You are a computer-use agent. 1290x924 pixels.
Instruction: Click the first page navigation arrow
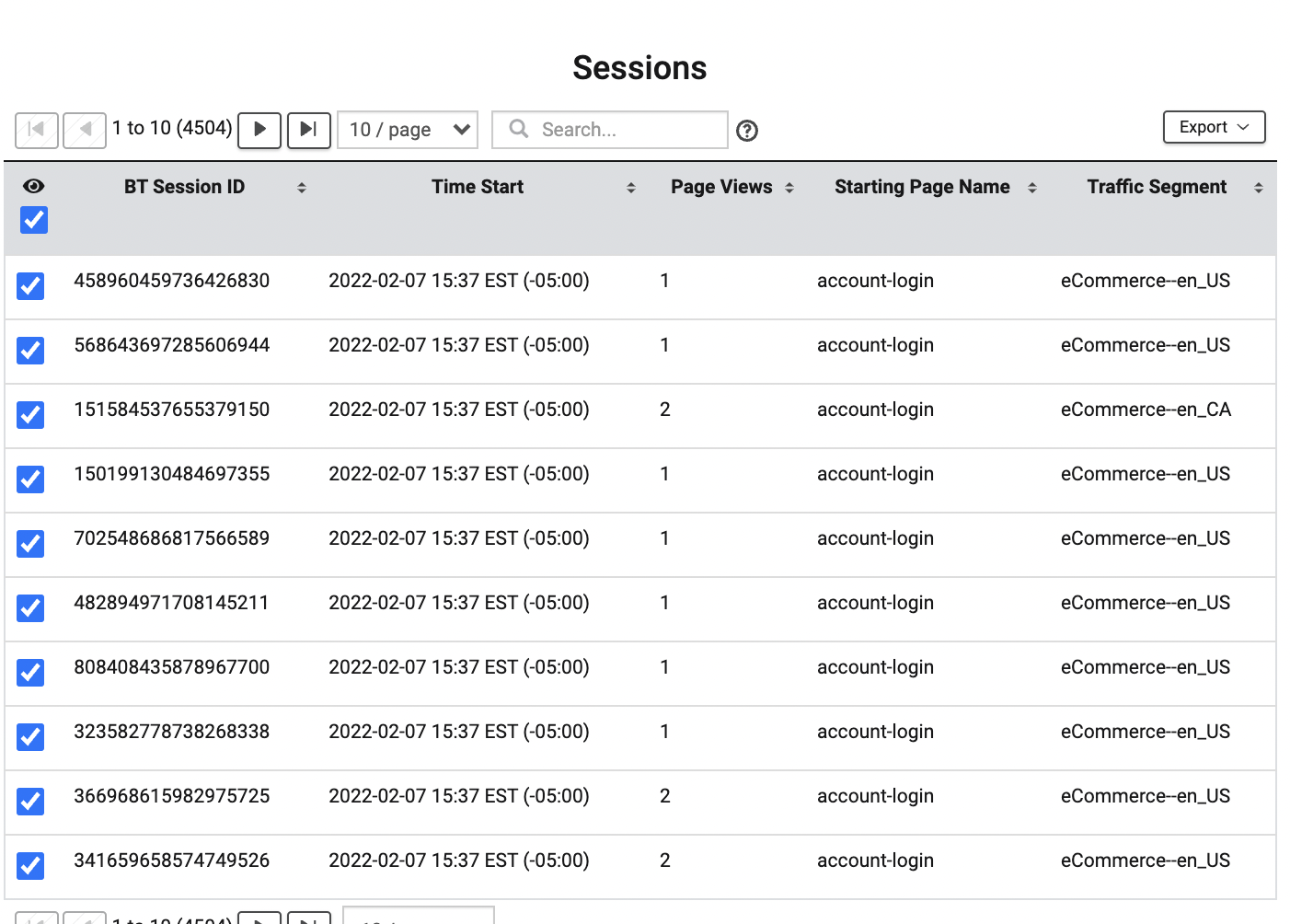37,130
